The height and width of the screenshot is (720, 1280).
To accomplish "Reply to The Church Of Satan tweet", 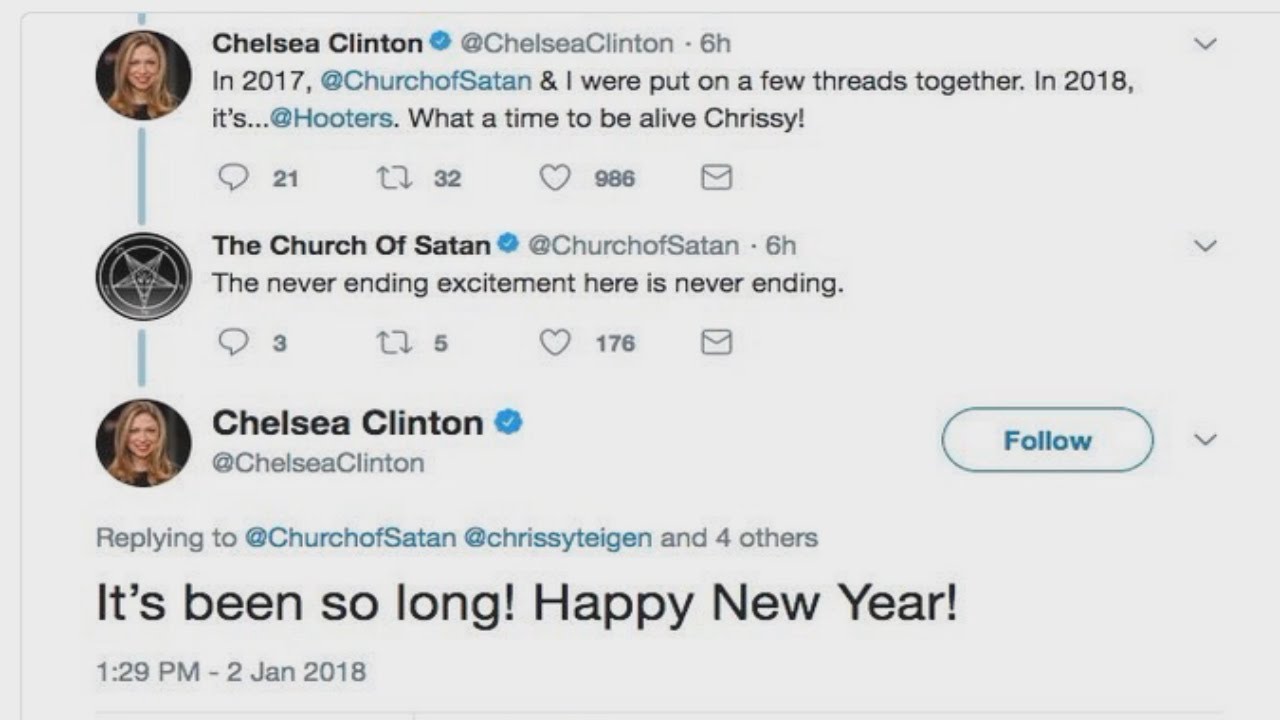I will pyautogui.click(x=233, y=343).
